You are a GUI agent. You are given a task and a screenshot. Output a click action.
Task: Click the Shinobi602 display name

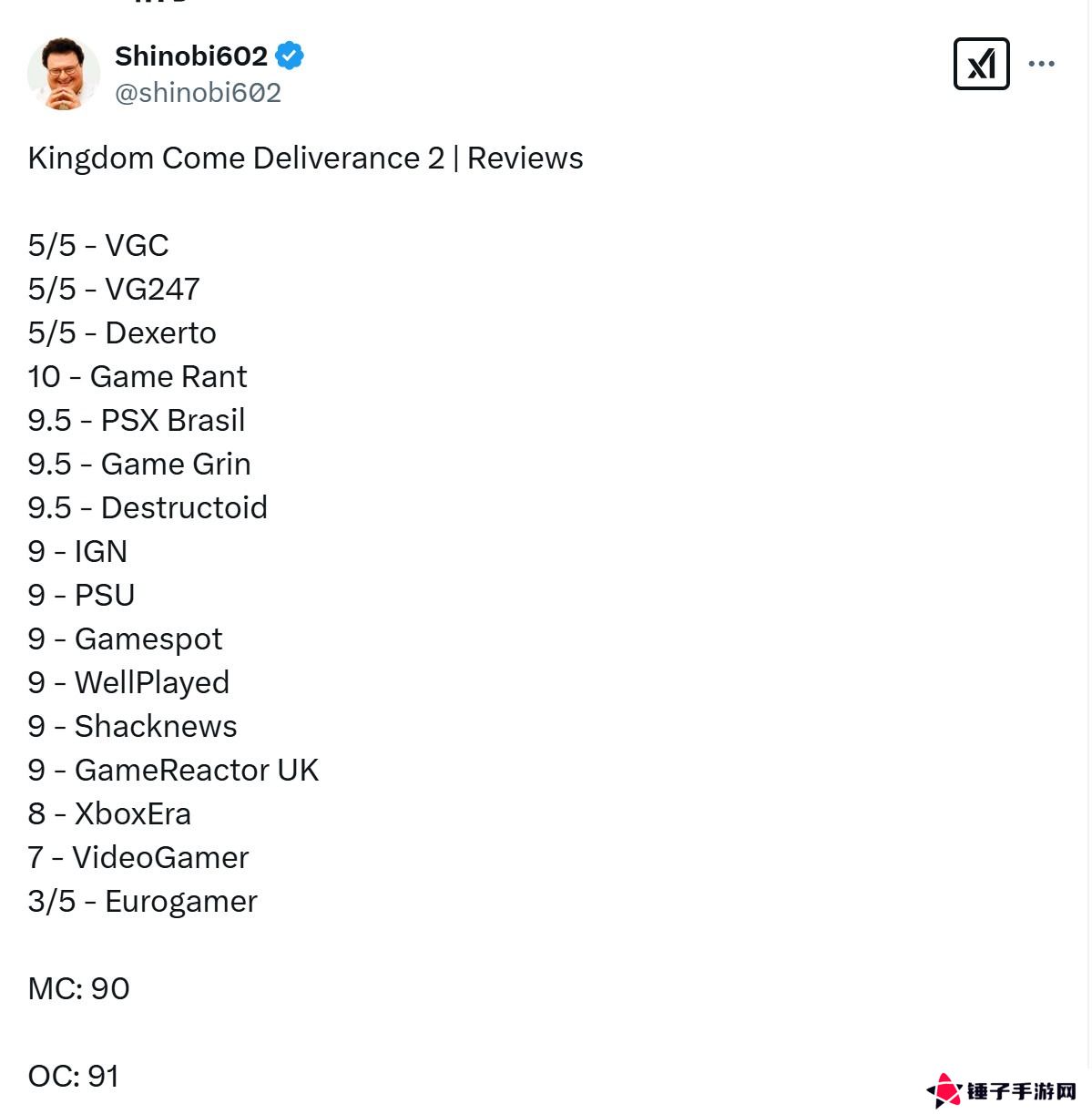191,56
